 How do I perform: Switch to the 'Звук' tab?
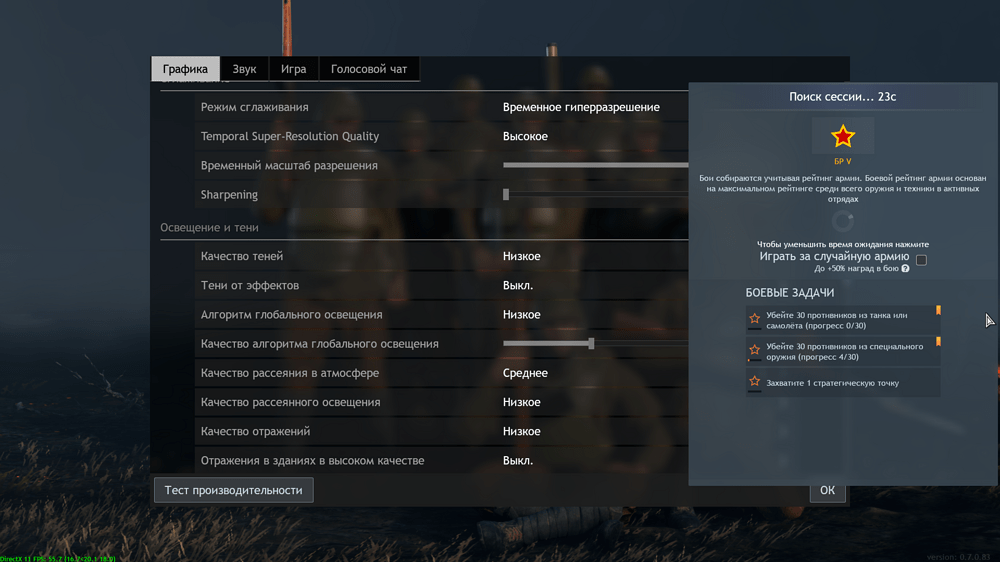(x=244, y=69)
